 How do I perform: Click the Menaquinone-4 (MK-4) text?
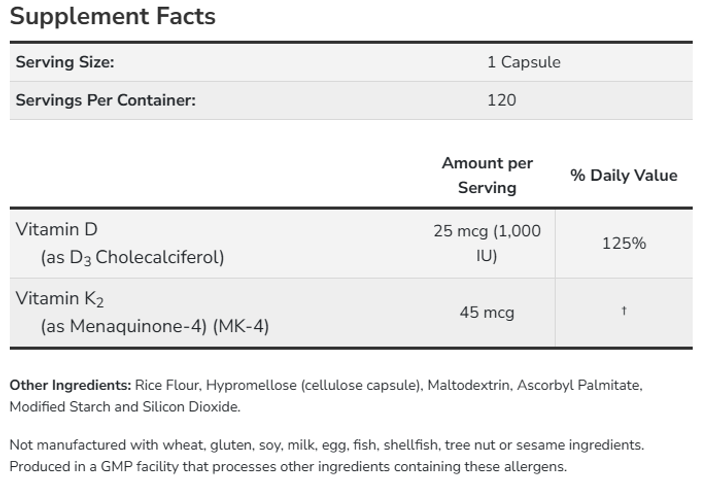155,326
